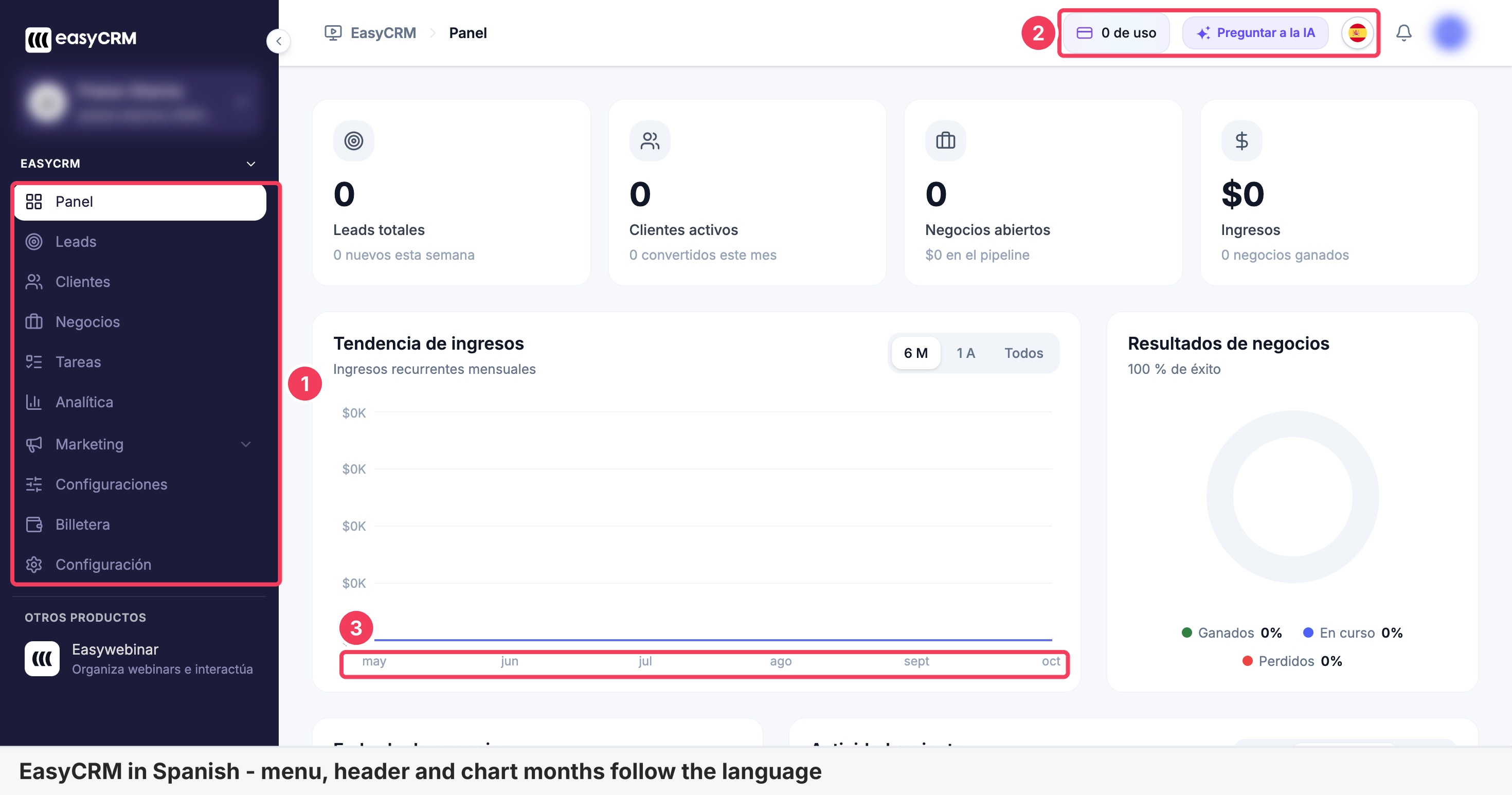Click '100 % de éxito' text
This screenshot has height=795, width=1512.
click(x=1174, y=369)
